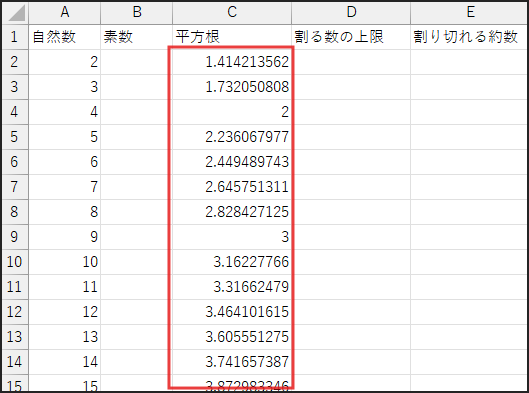Viewport: 529px width, 393px height.
Task: Select column C header
Action: pos(232,13)
